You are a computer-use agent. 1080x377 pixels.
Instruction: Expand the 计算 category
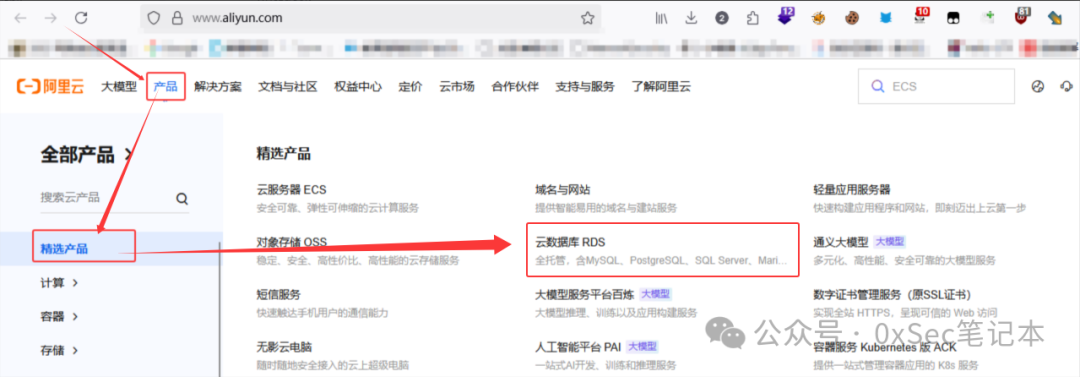[x=59, y=283]
